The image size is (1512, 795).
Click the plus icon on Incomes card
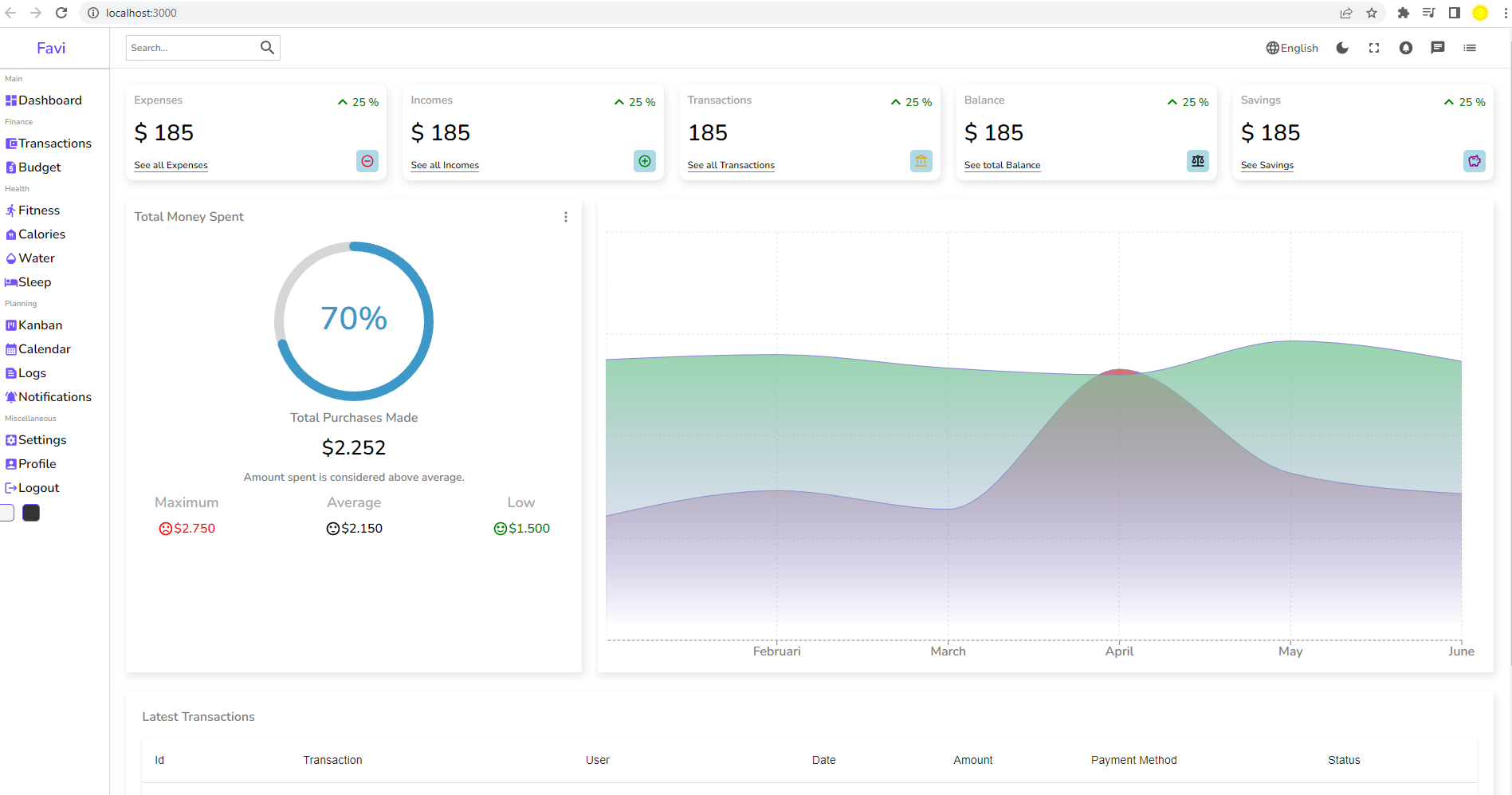644,160
